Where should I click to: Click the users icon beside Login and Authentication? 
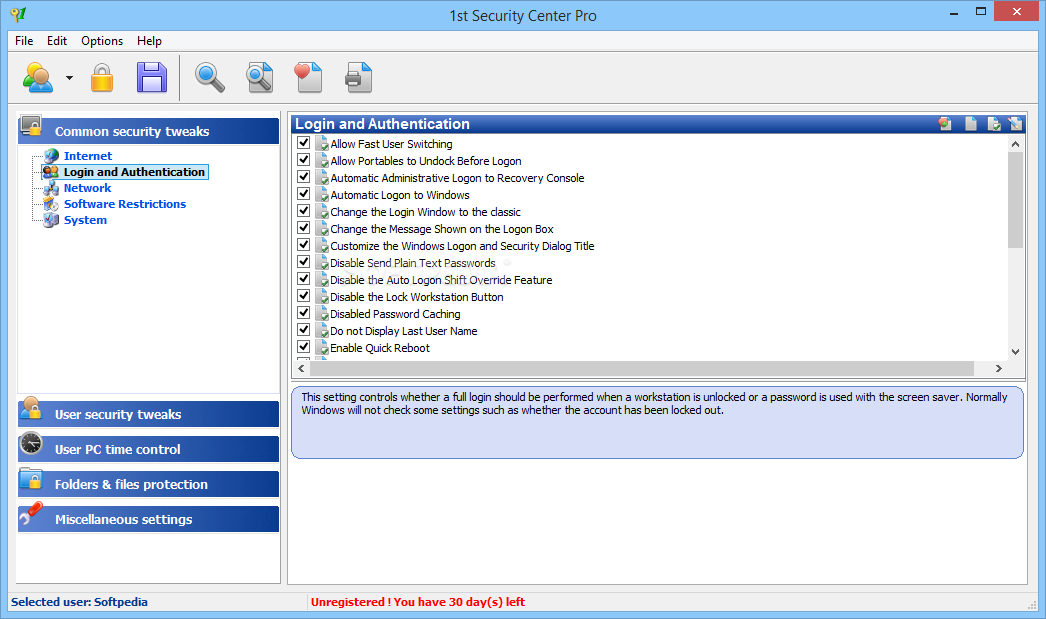(51, 172)
